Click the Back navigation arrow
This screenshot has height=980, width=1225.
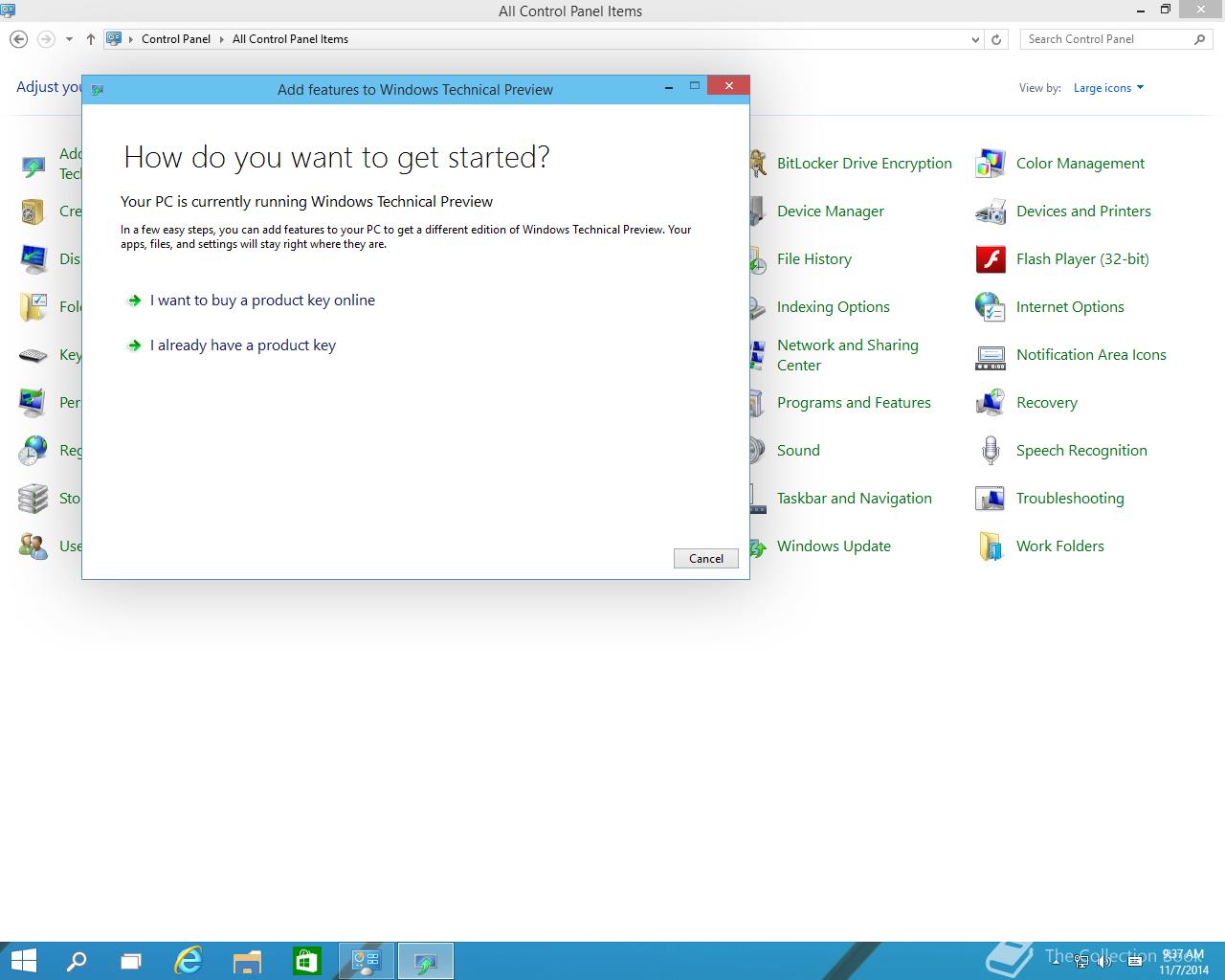pyautogui.click(x=18, y=39)
